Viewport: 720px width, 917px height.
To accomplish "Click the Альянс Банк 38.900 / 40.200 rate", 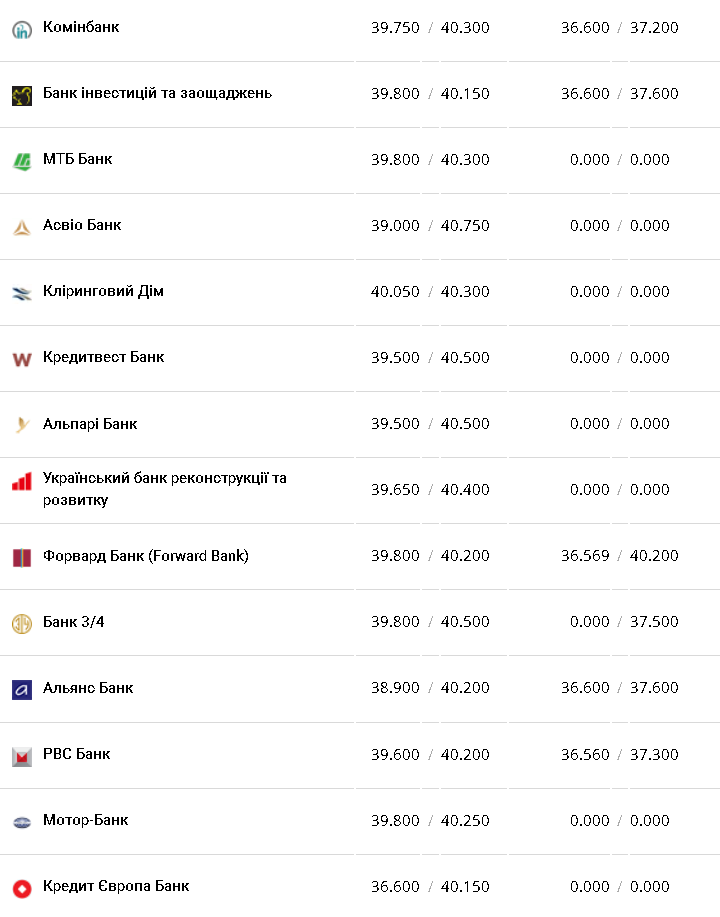I will 430,688.
